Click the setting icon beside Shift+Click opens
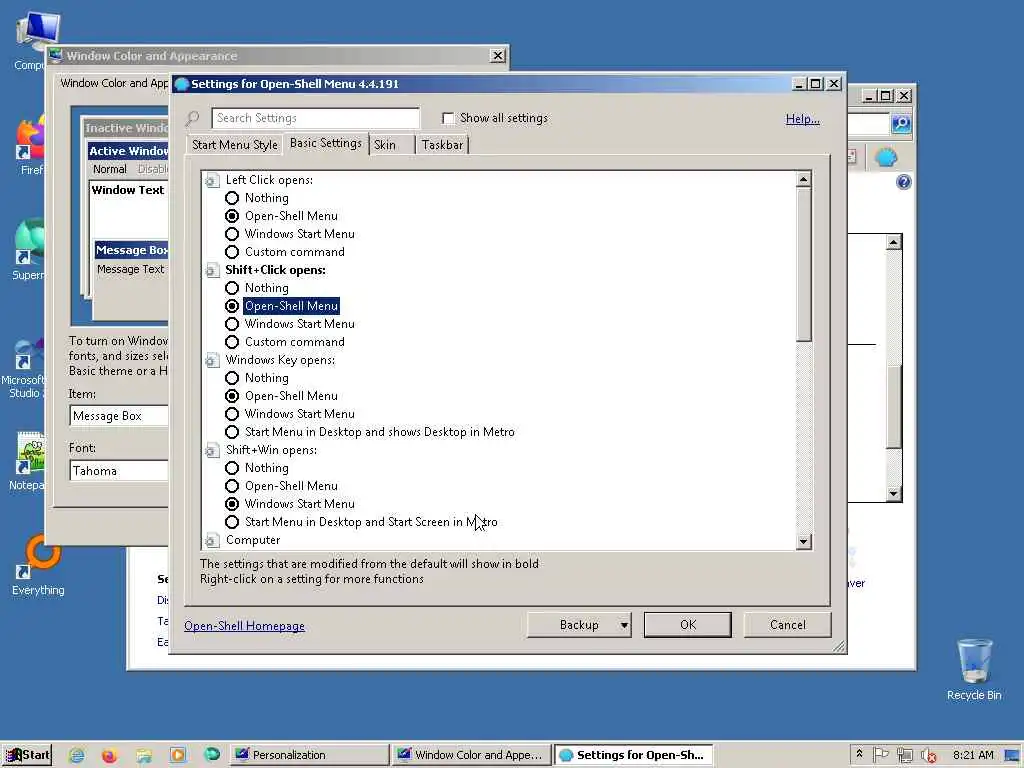 [212, 270]
